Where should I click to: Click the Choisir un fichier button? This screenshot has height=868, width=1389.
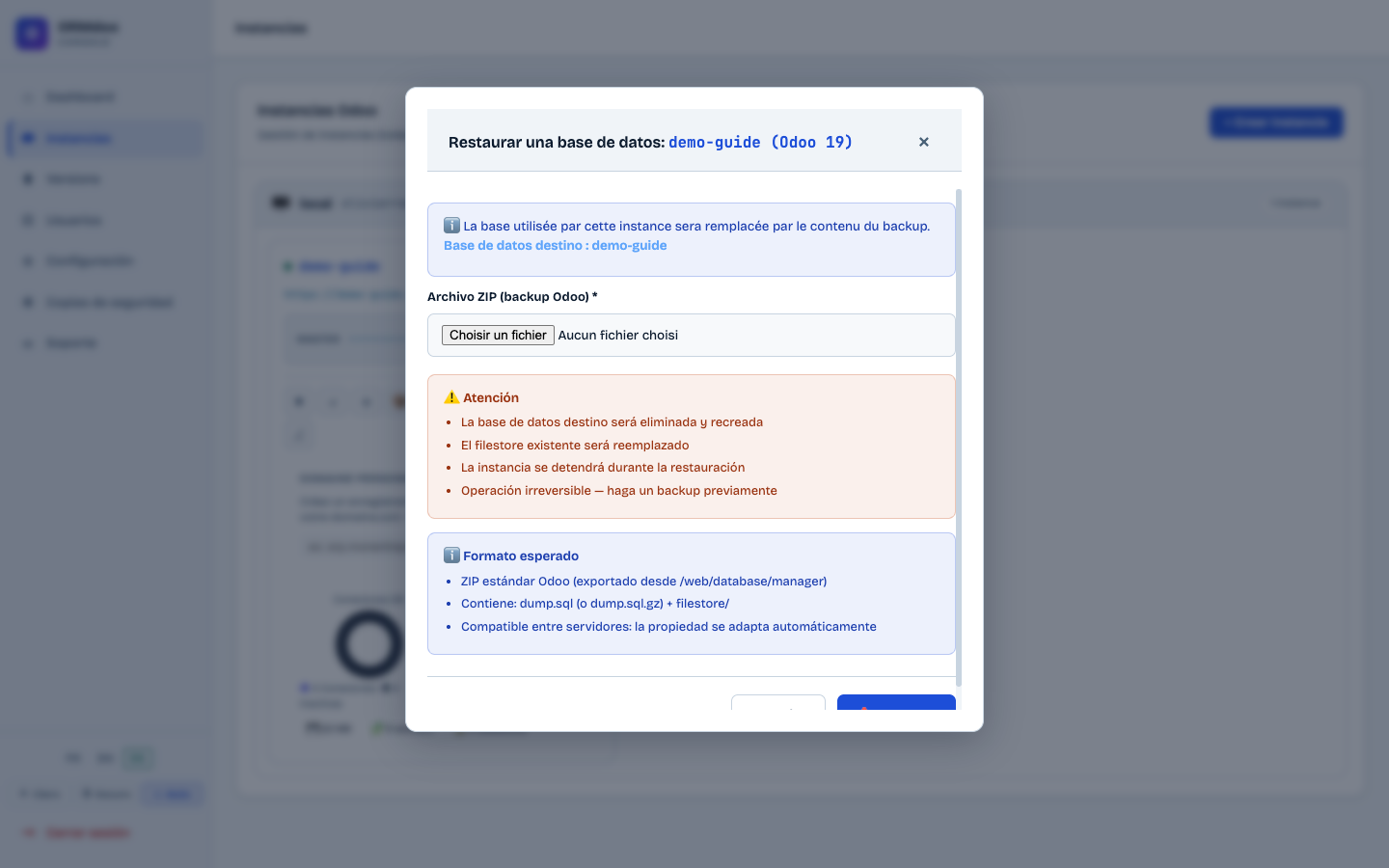pyautogui.click(x=498, y=335)
